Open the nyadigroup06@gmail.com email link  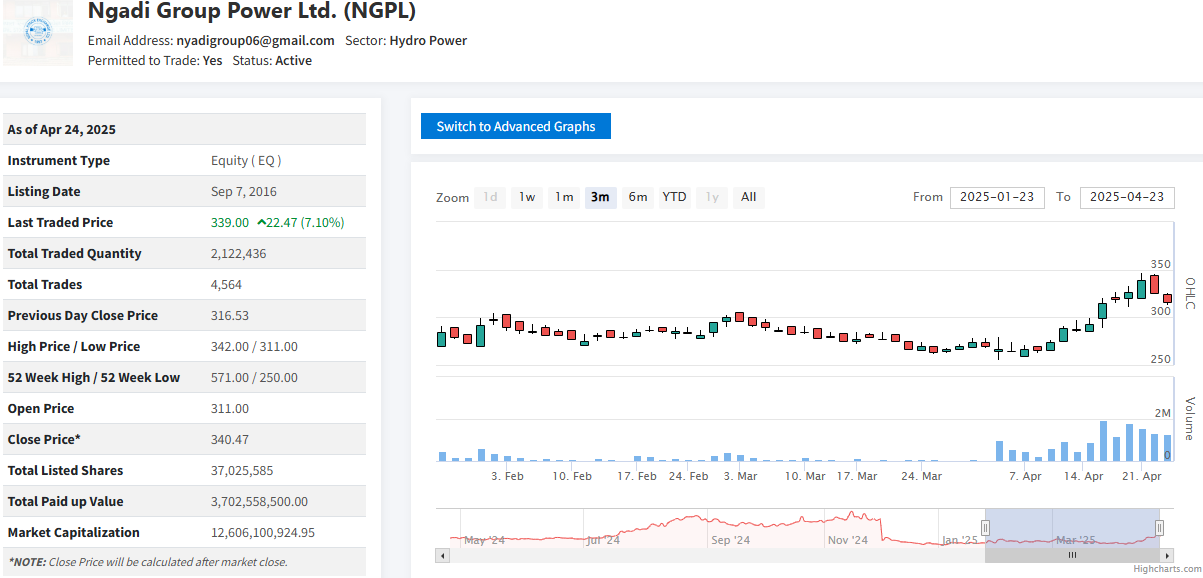click(x=255, y=41)
